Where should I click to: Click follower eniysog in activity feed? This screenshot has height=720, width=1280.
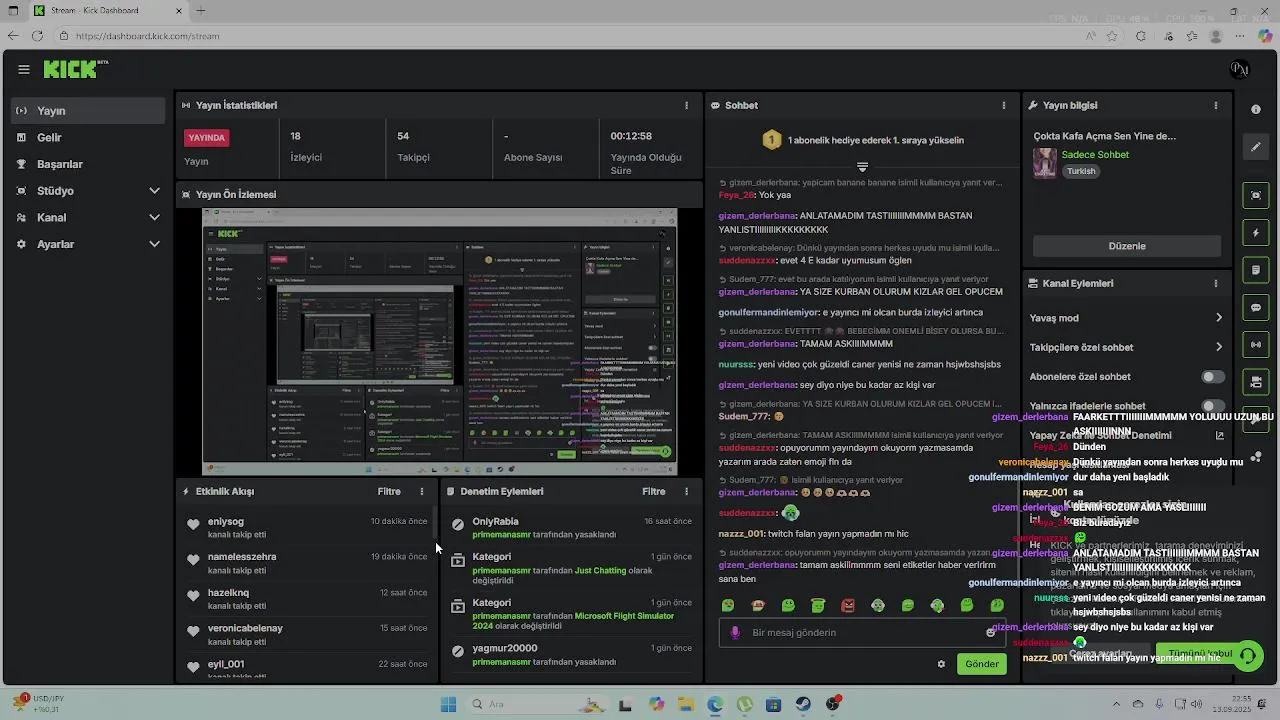(226, 521)
